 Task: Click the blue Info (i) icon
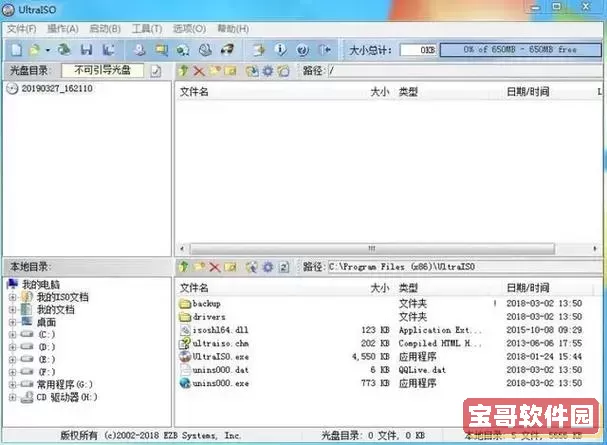280,50
